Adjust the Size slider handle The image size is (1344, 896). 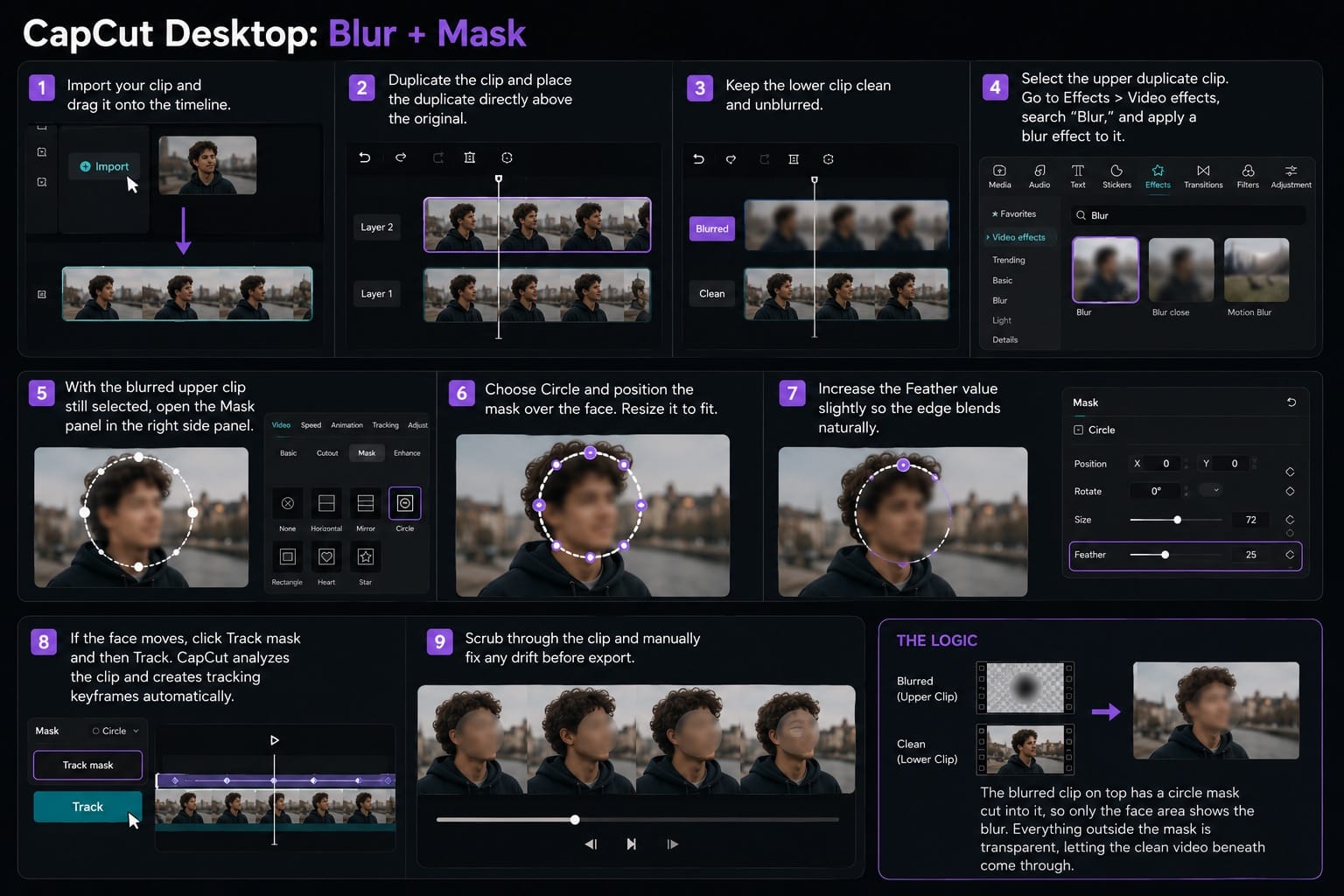point(1177,520)
